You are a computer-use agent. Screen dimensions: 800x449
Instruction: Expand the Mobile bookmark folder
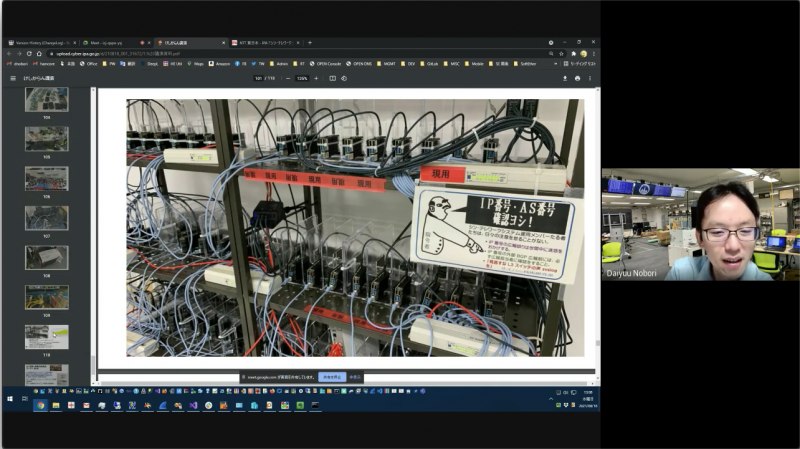click(474, 64)
